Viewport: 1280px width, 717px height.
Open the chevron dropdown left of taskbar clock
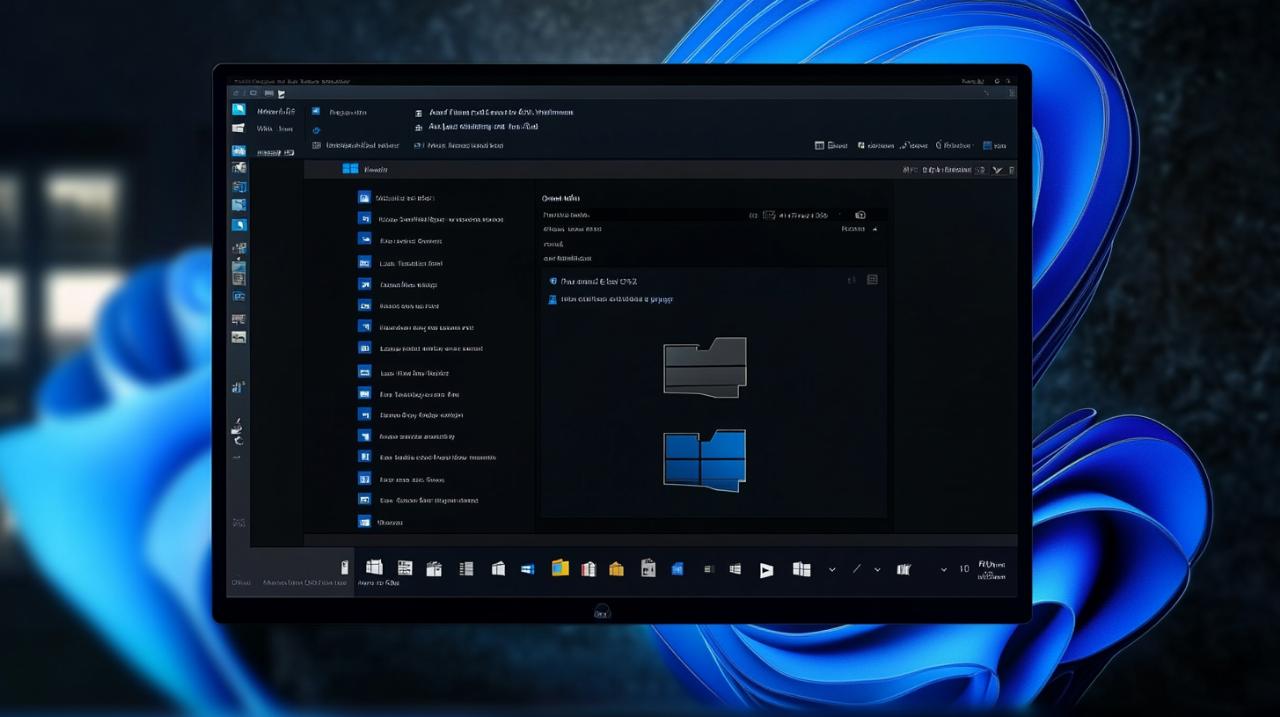(x=943, y=569)
